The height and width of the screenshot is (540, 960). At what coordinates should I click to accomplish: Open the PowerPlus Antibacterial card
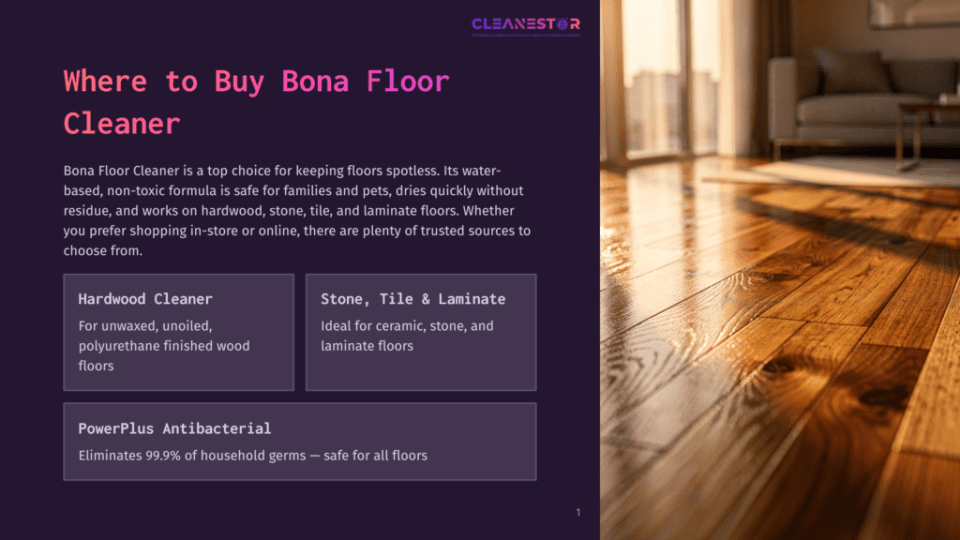point(300,441)
